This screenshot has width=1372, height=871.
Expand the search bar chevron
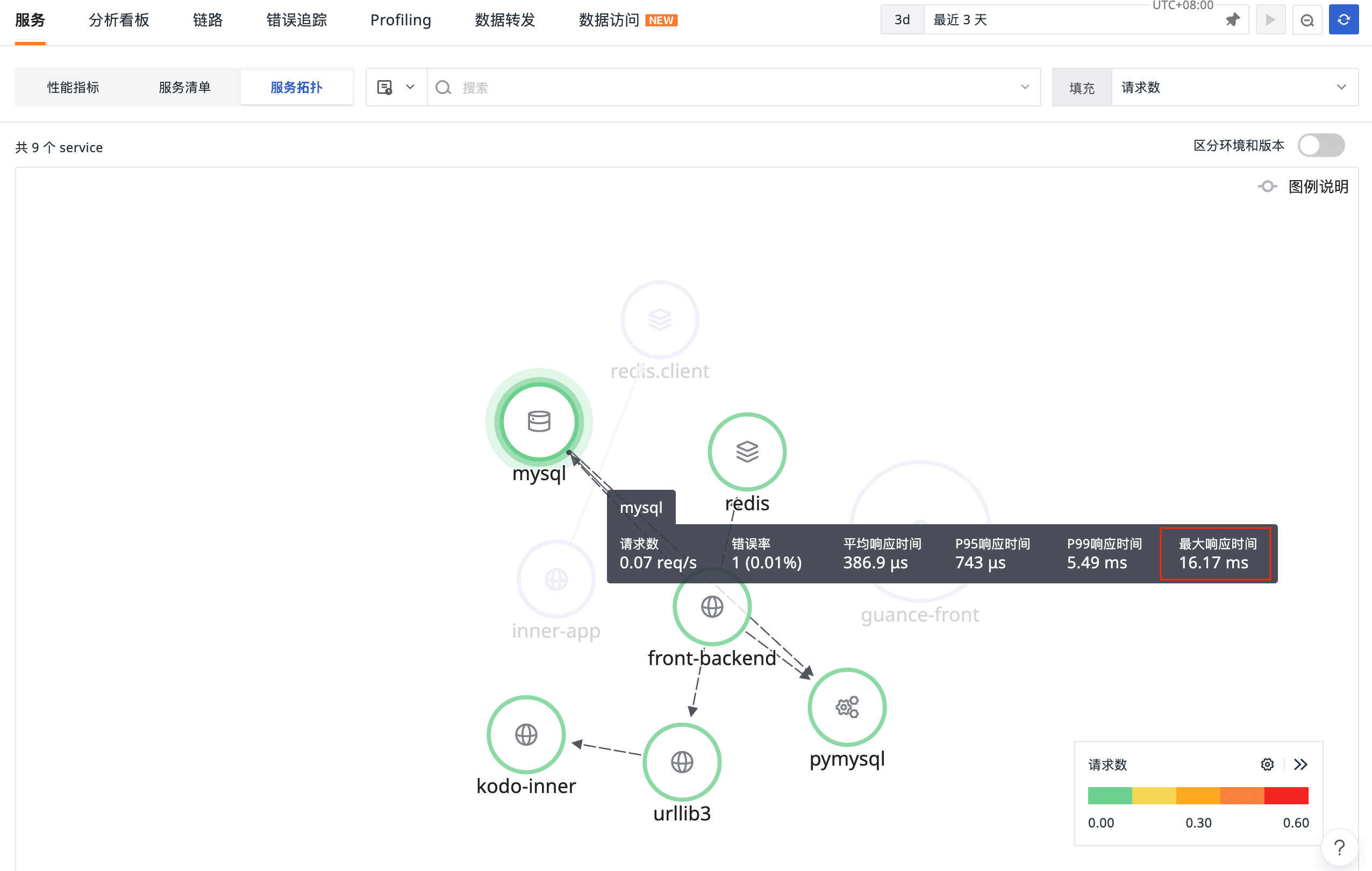click(x=1025, y=87)
